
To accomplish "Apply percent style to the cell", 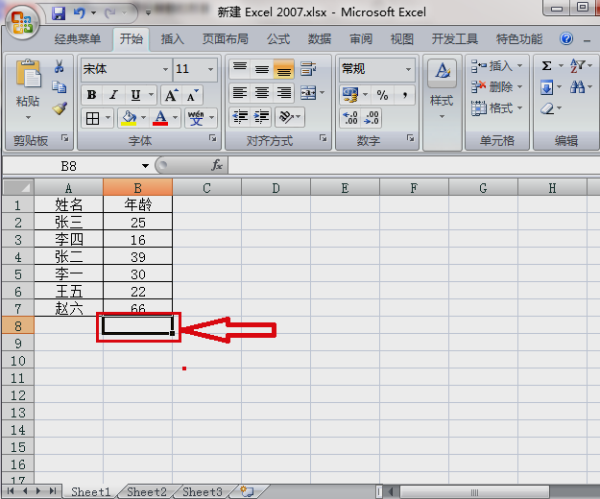I will [381, 94].
